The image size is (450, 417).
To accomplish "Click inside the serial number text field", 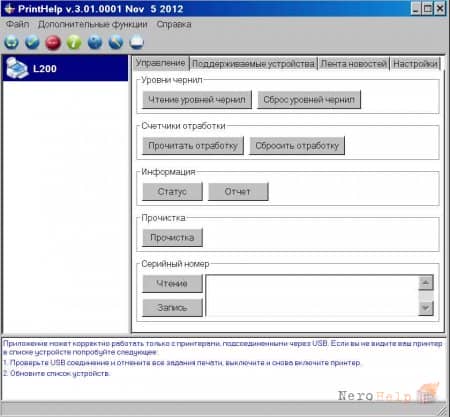I will 312,295.
